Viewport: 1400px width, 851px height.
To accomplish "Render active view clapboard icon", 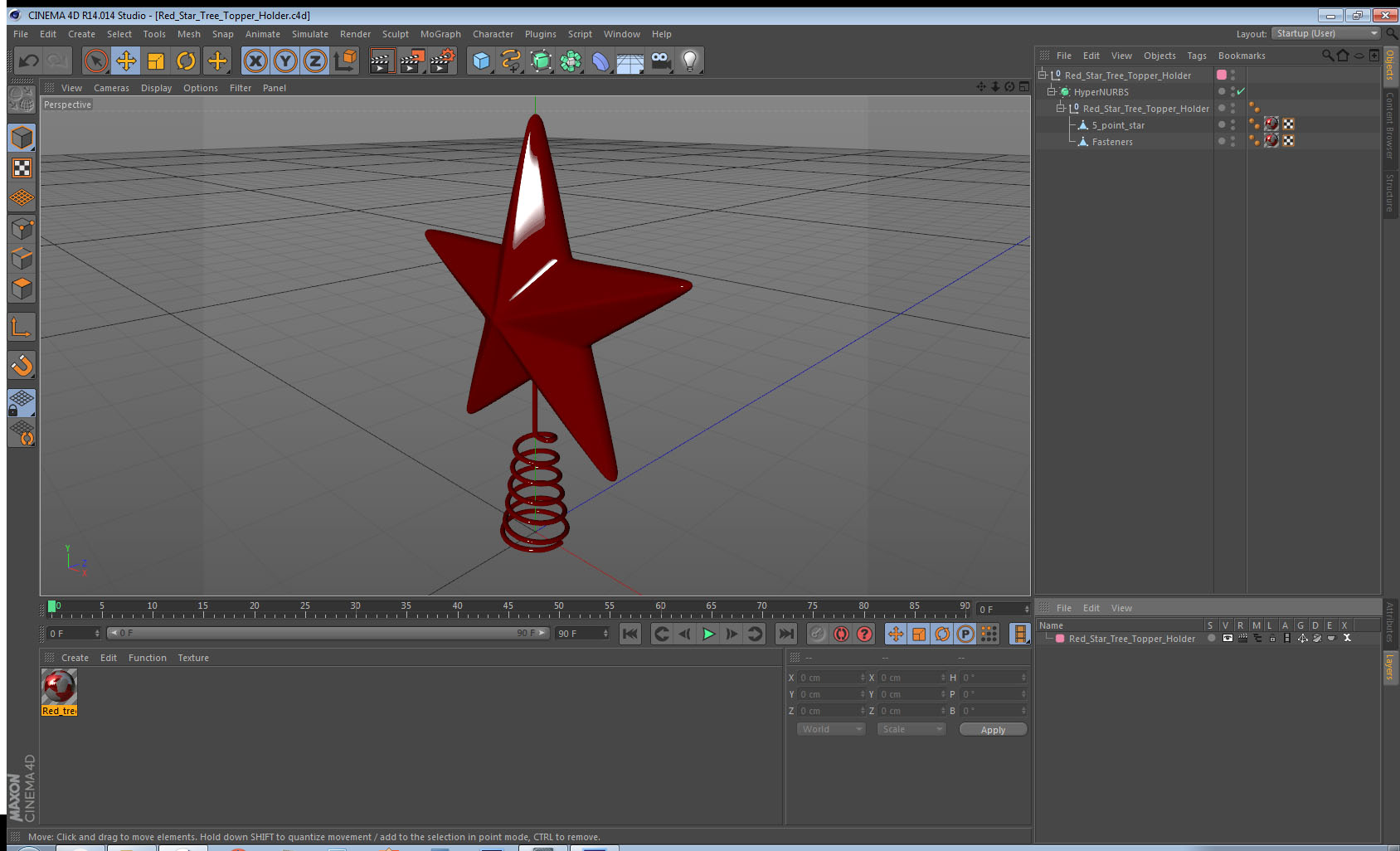I will (382, 61).
